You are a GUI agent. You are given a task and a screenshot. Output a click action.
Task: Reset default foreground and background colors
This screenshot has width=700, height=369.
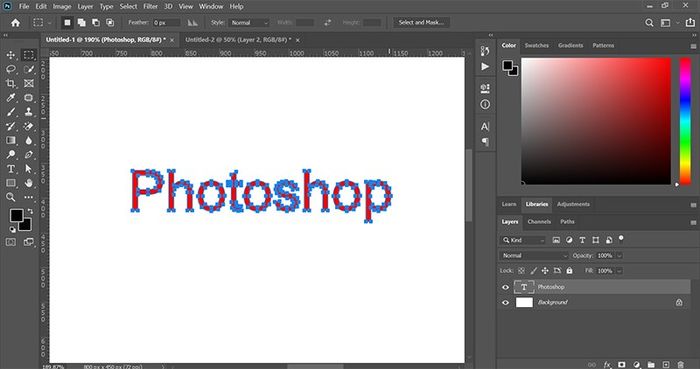(12, 229)
